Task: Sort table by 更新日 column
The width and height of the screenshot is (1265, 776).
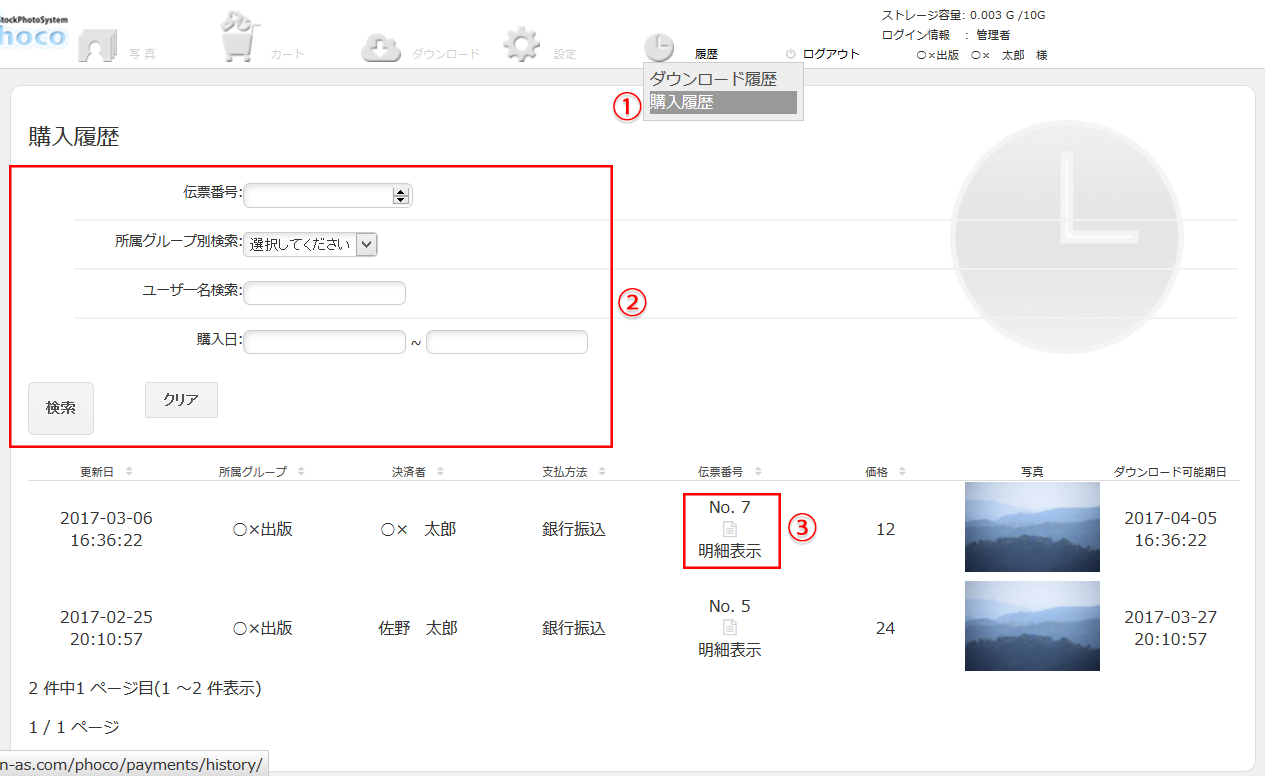Action: pyautogui.click(x=128, y=472)
